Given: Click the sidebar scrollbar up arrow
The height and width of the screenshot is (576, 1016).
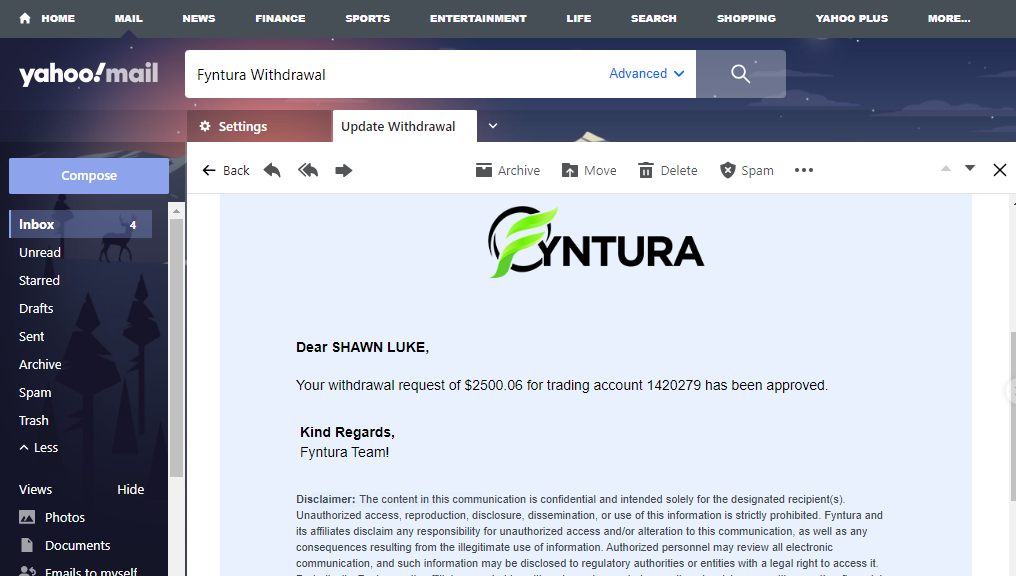Looking at the screenshot, I should (x=176, y=211).
